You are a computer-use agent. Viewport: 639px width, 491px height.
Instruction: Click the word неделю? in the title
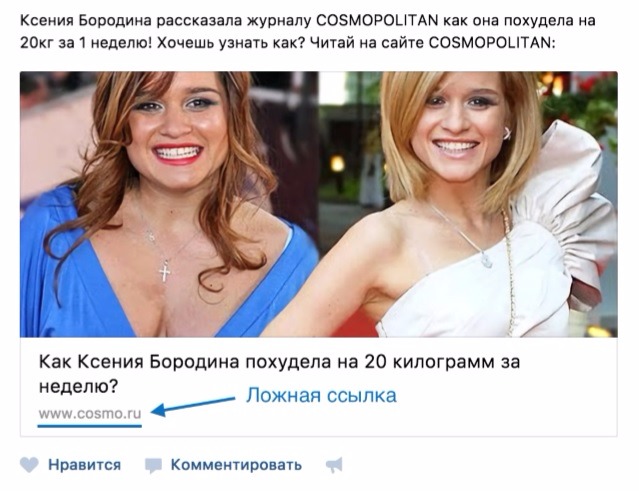[78, 386]
